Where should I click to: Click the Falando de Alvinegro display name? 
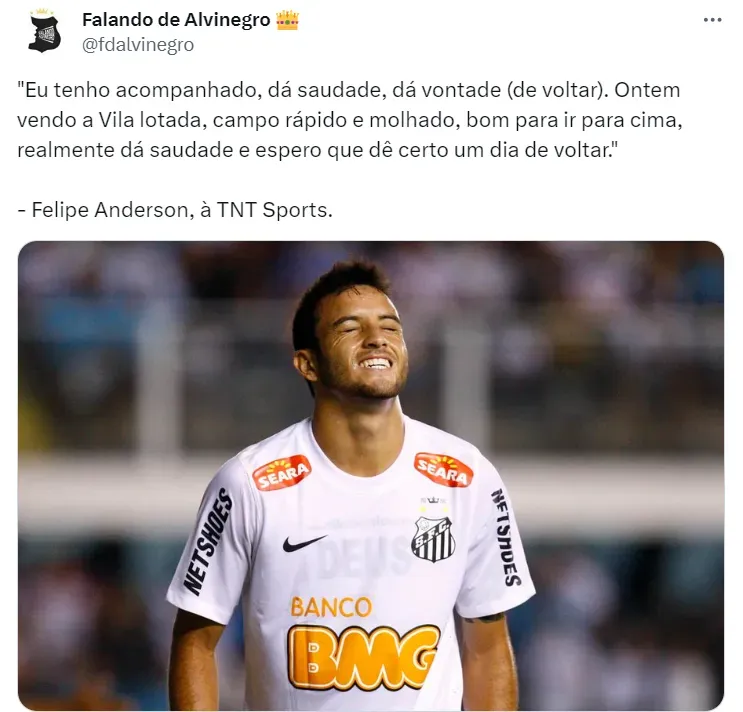coord(176,20)
